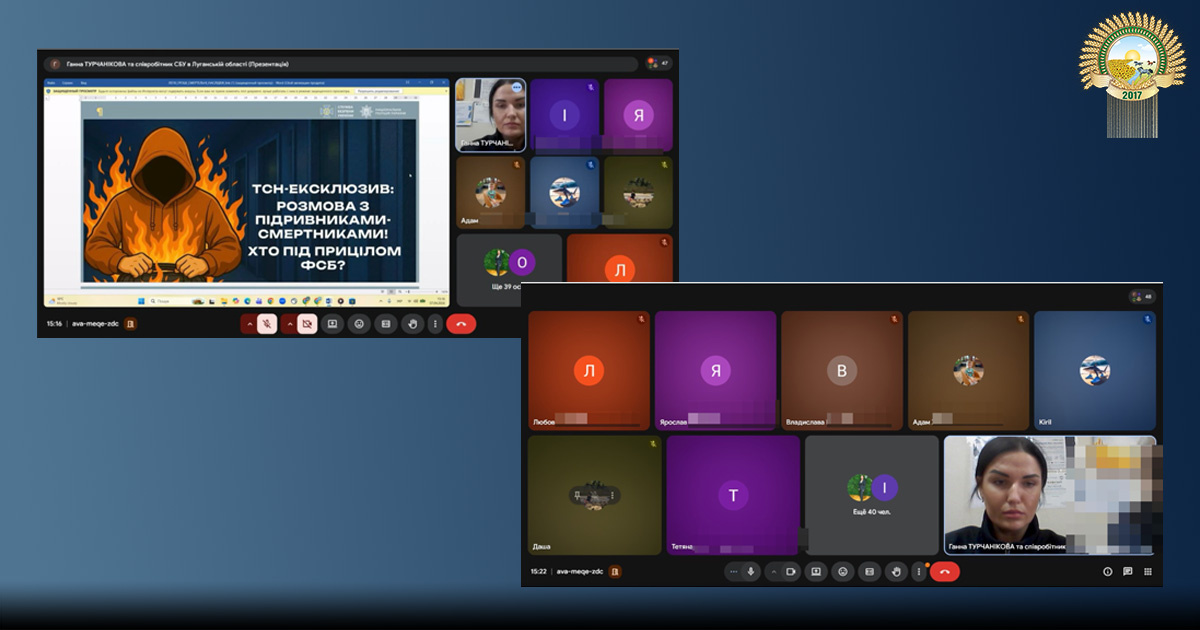Image resolution: width=1200 pixels, height=630 pixels.
Task: Mute the microphone in the lower-right meeting
Action: pyautogui.click(x=750, y=571)
